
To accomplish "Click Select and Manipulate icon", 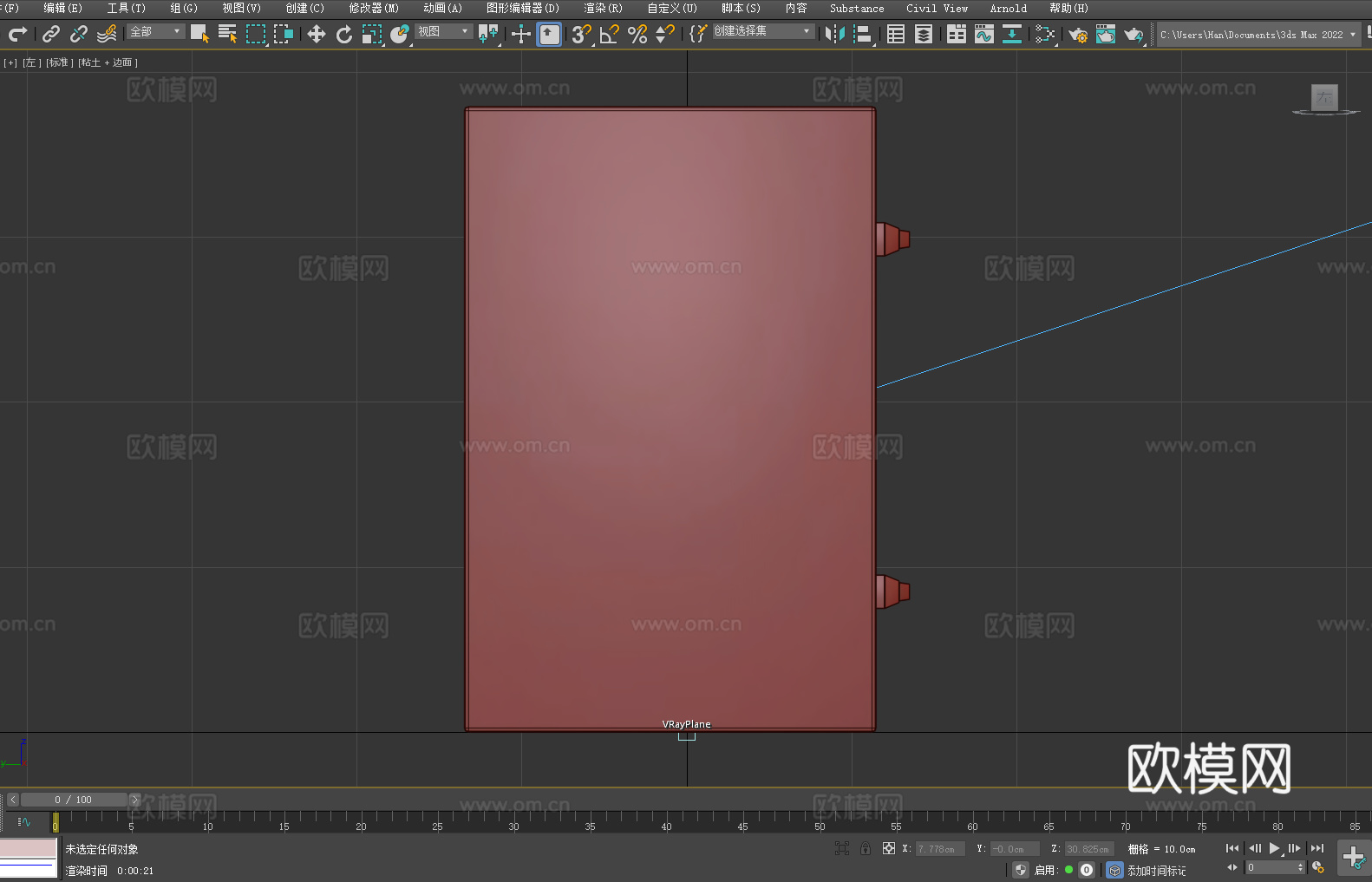I will pyautogui.click(x=520, y=34).
